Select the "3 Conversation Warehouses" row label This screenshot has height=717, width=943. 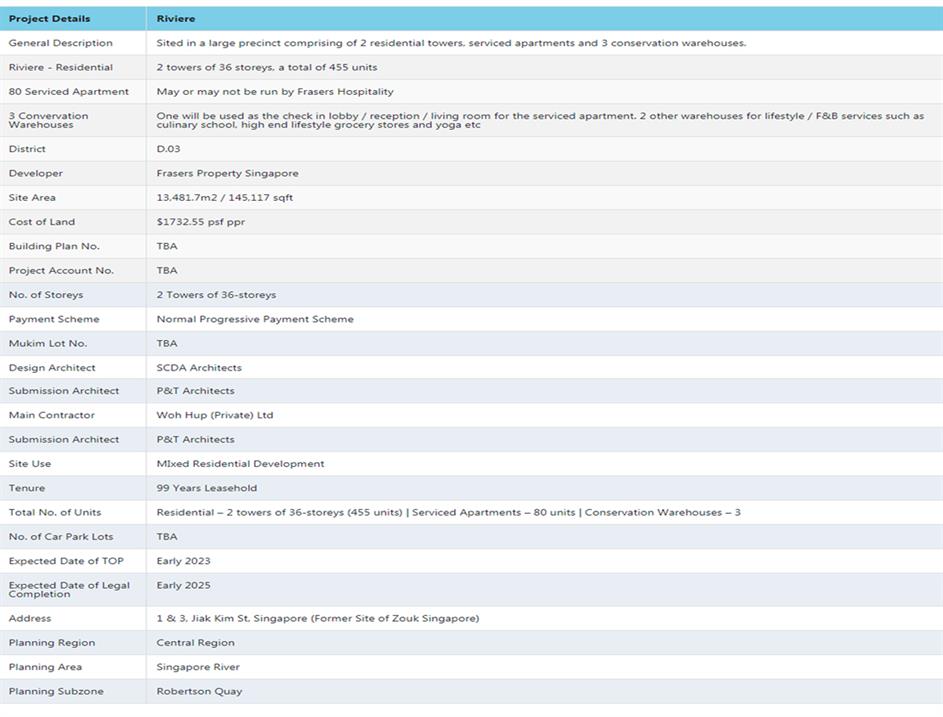[x=49, y=120]
